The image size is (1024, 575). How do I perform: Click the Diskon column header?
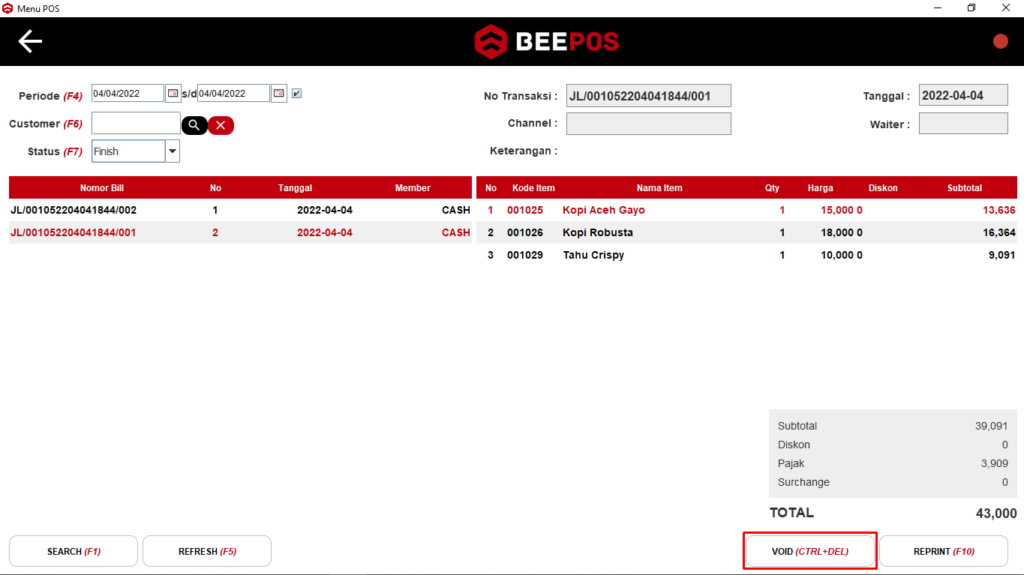[x=883, y=188]
